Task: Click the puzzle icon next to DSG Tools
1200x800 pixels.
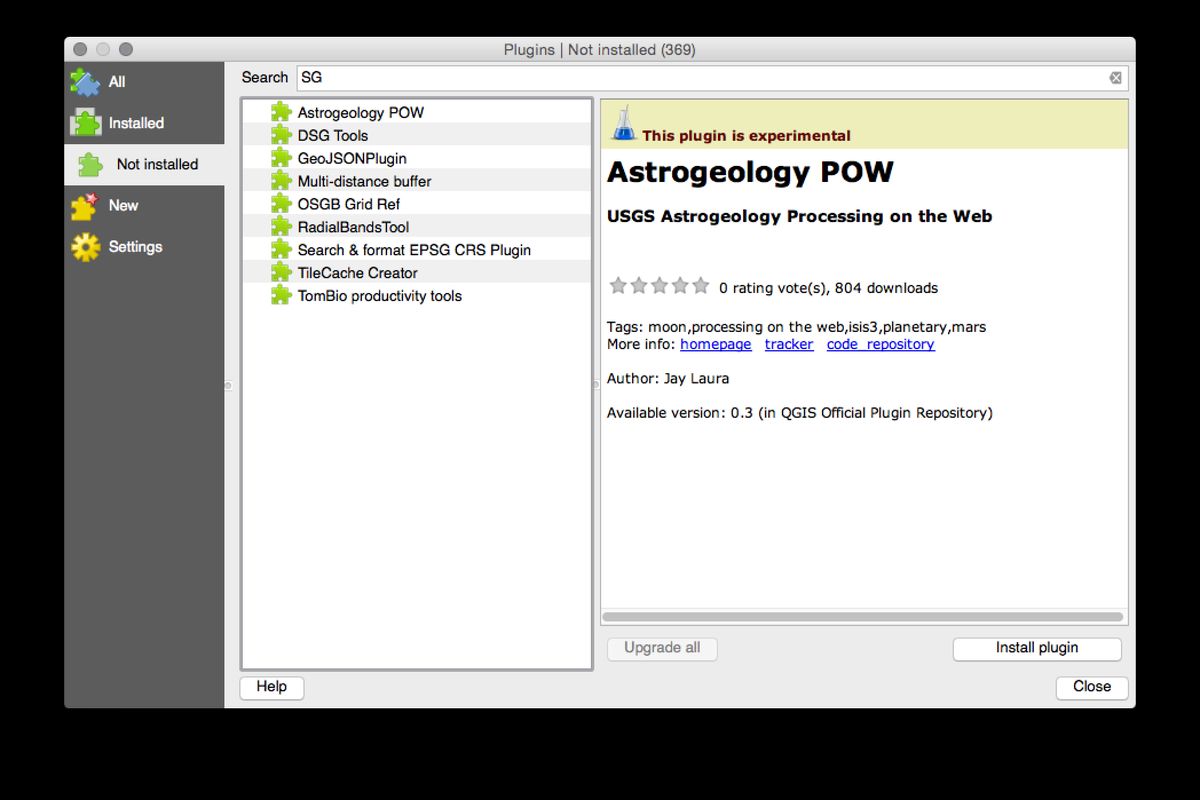Action: (x=281, y=135)
